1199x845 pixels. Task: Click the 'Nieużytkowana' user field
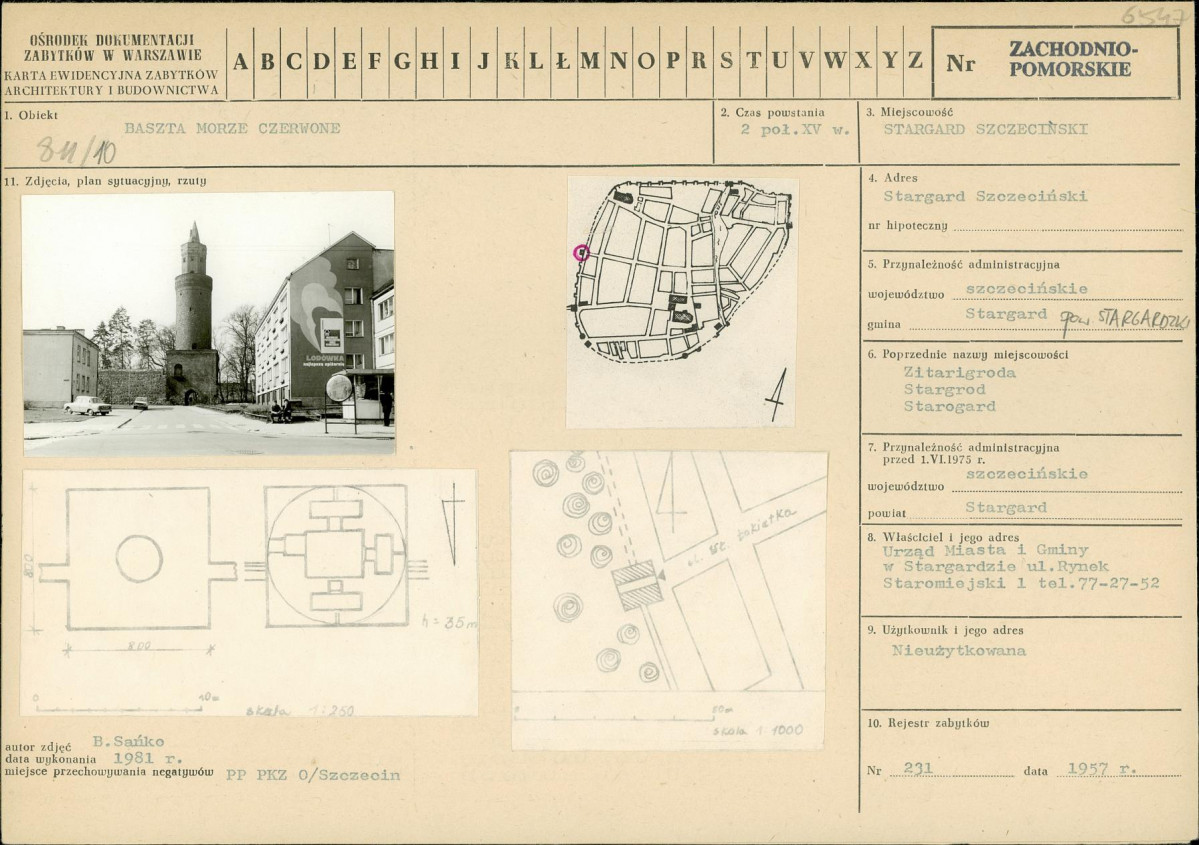coord(945,650)
